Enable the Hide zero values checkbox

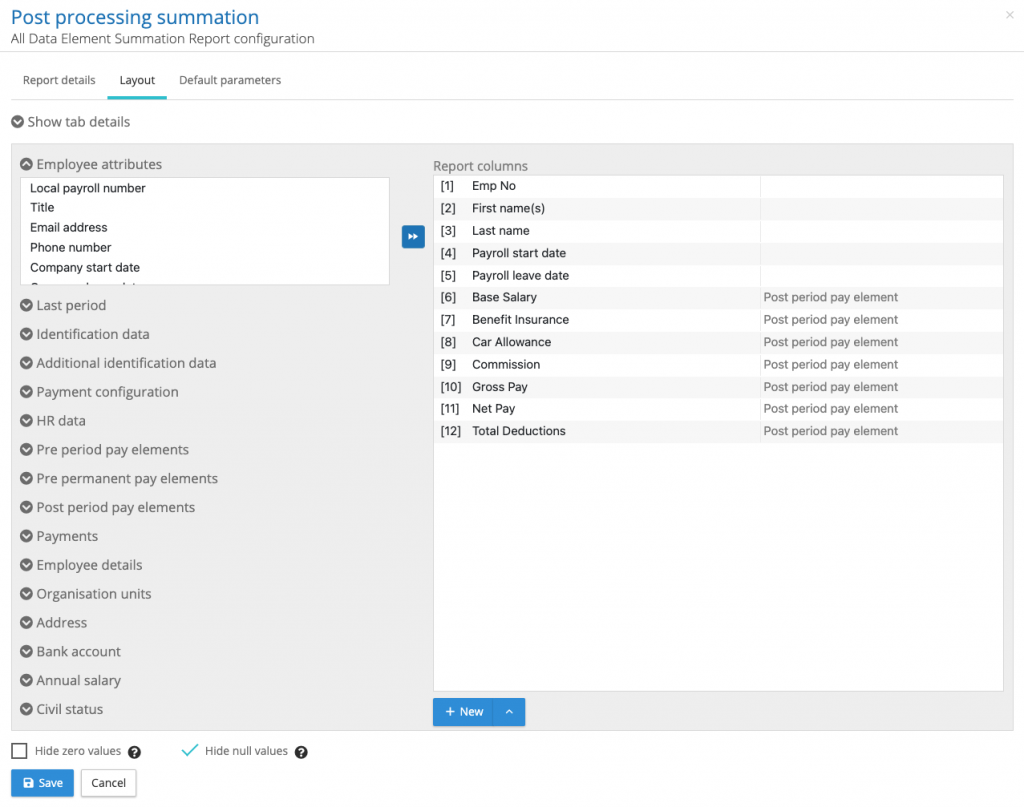pyautogui.click(x=19, y=751)
